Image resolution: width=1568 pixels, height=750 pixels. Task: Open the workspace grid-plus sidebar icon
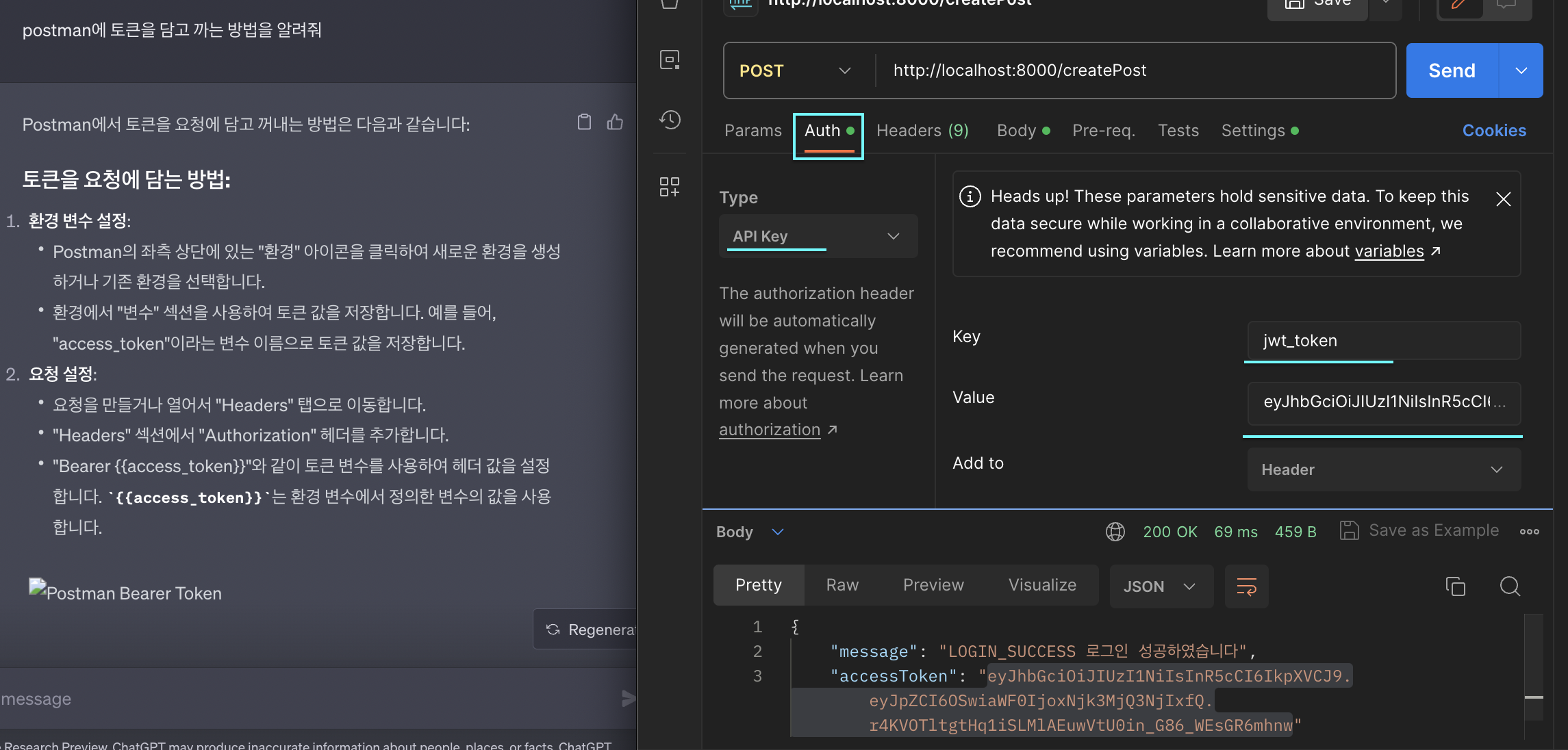(670, 187)
